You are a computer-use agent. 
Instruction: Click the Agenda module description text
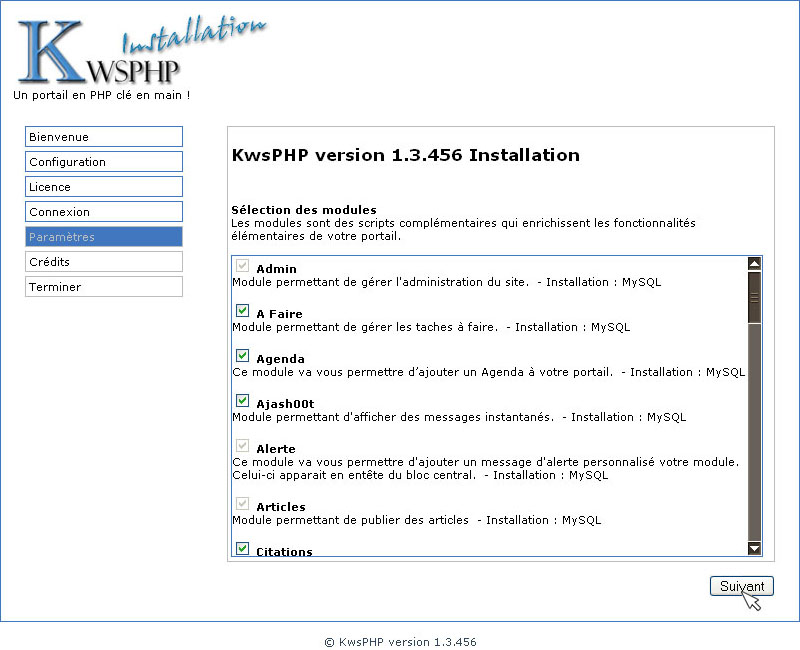pyautogui.click(x=488, y=372)
